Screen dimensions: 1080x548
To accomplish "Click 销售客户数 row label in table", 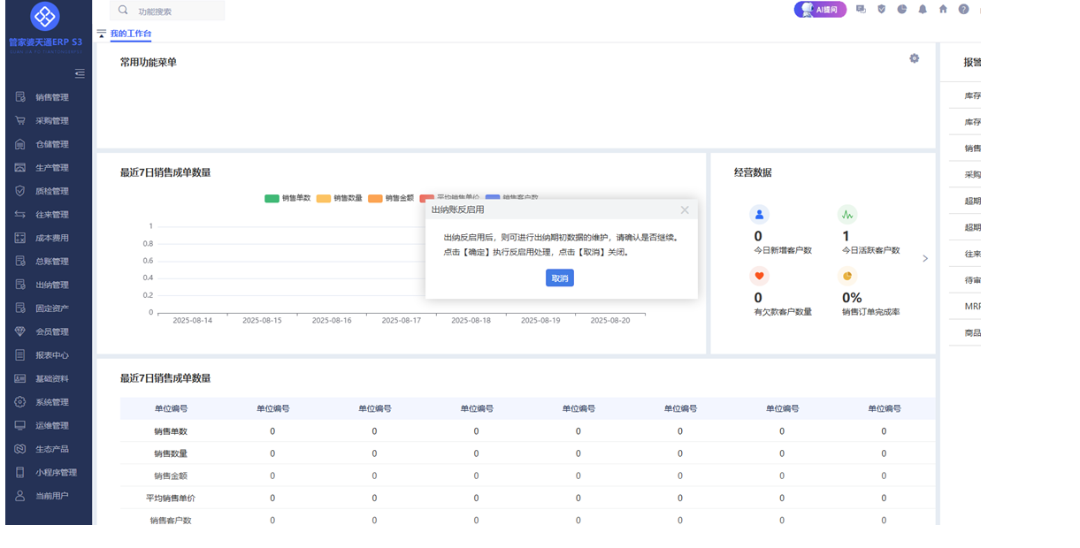I will [x=171, y=520].
